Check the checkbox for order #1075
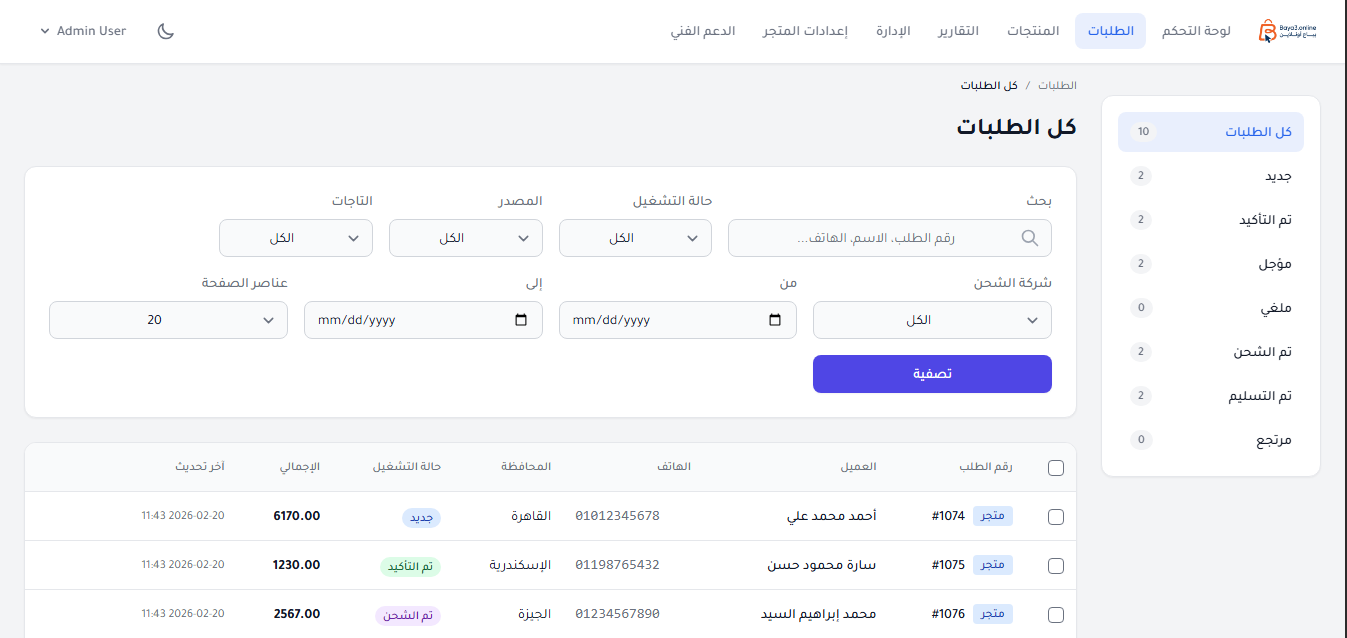This screenshot has width=1347, height=638. coord(1055,565)
